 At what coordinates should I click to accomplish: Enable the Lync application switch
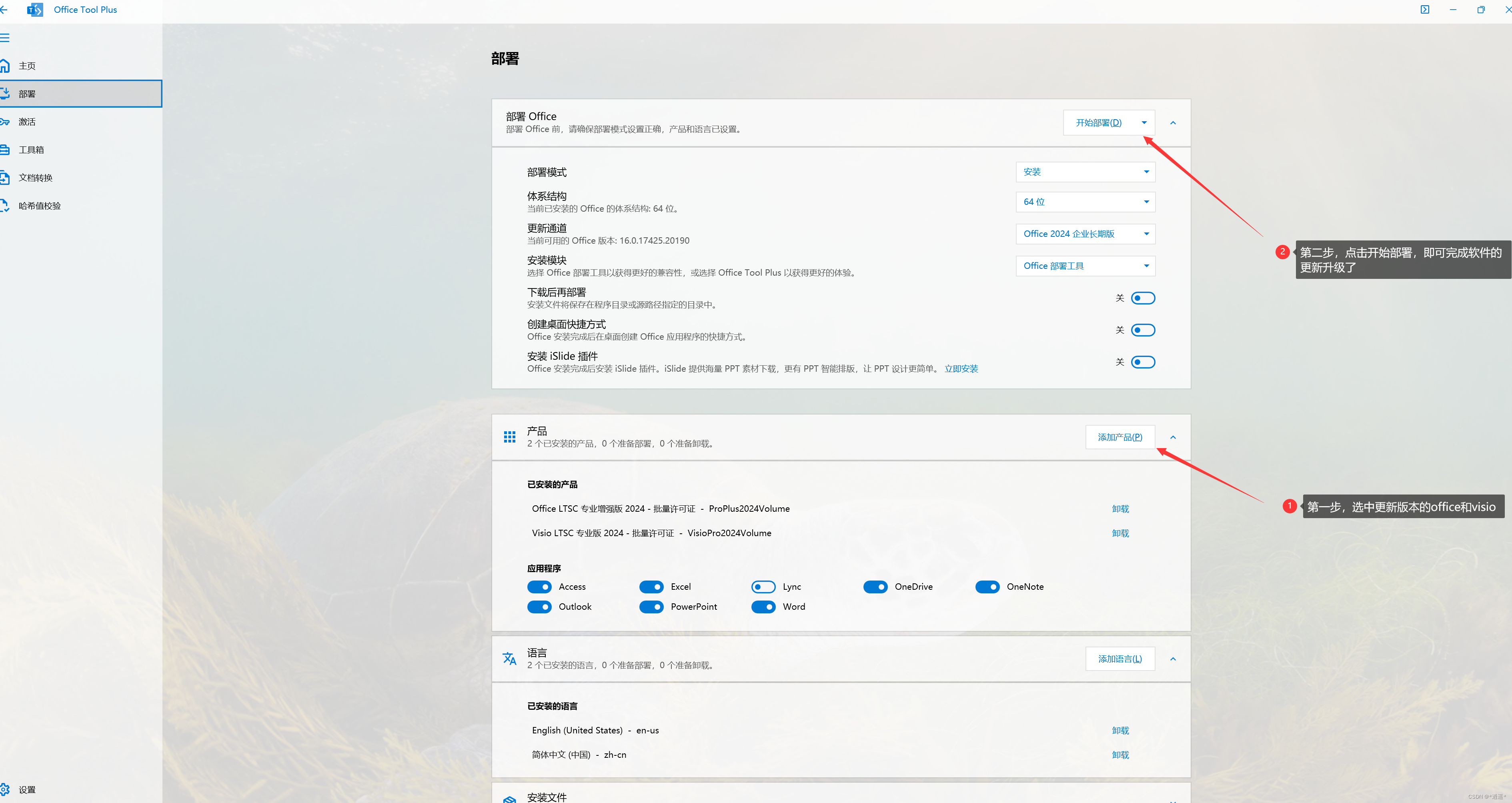[x=763, y=587]
